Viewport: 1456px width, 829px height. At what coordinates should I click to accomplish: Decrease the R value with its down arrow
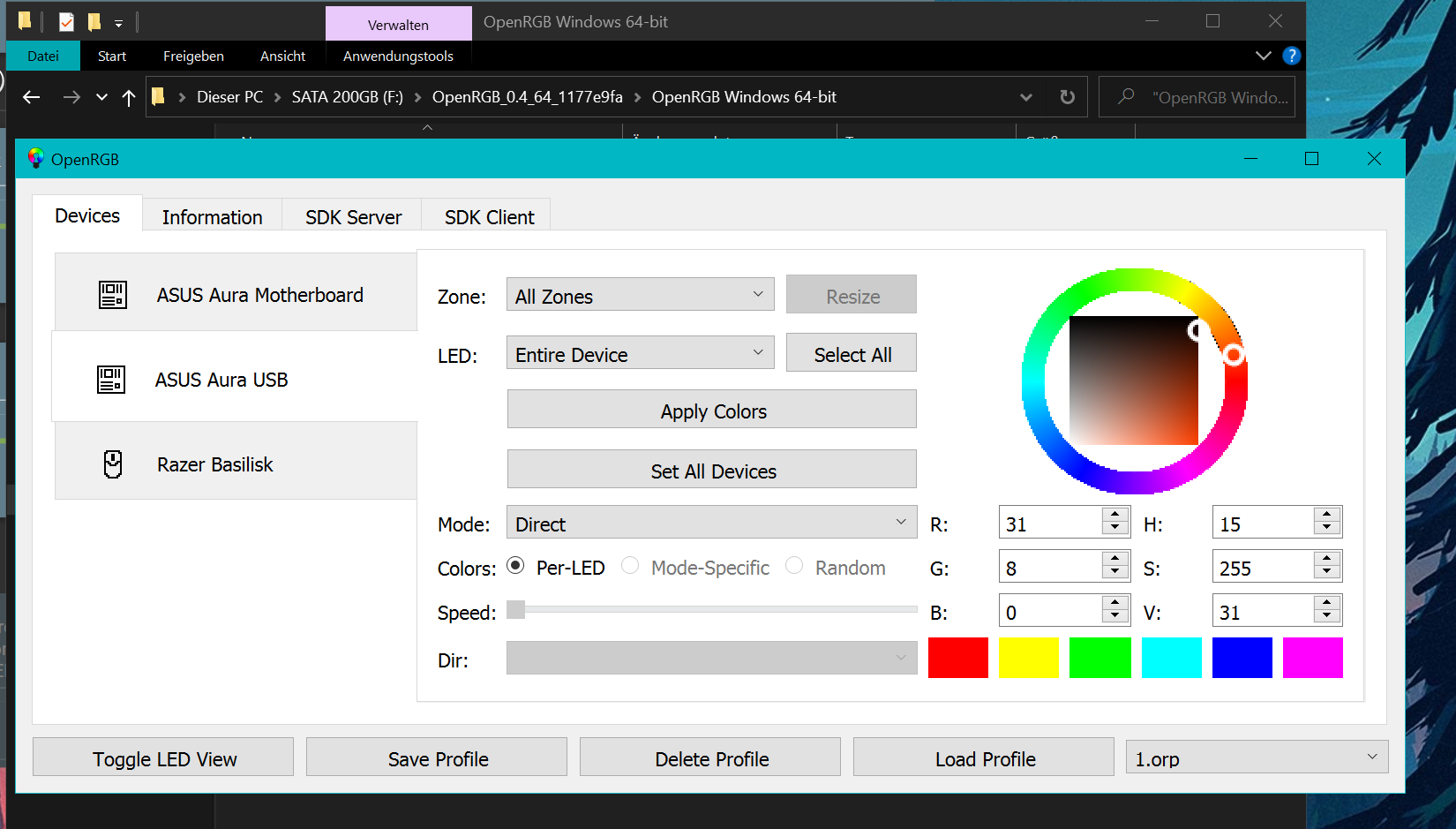(1115, 528)
